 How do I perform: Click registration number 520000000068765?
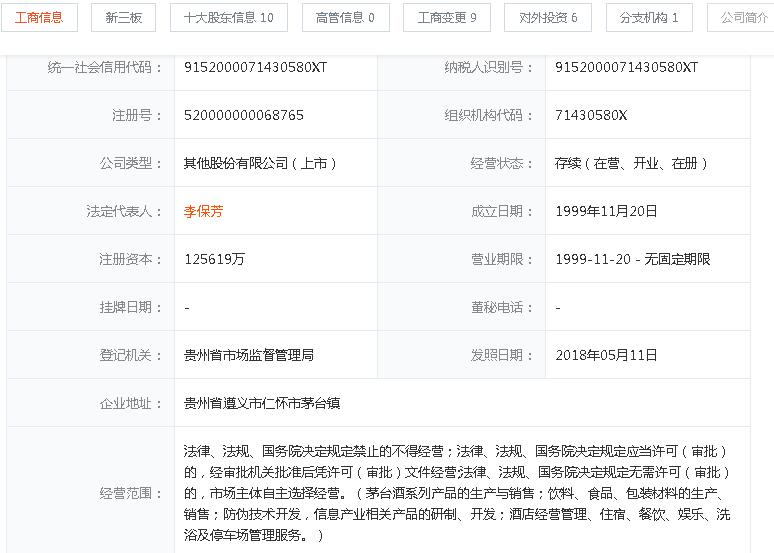coord(244,116)
